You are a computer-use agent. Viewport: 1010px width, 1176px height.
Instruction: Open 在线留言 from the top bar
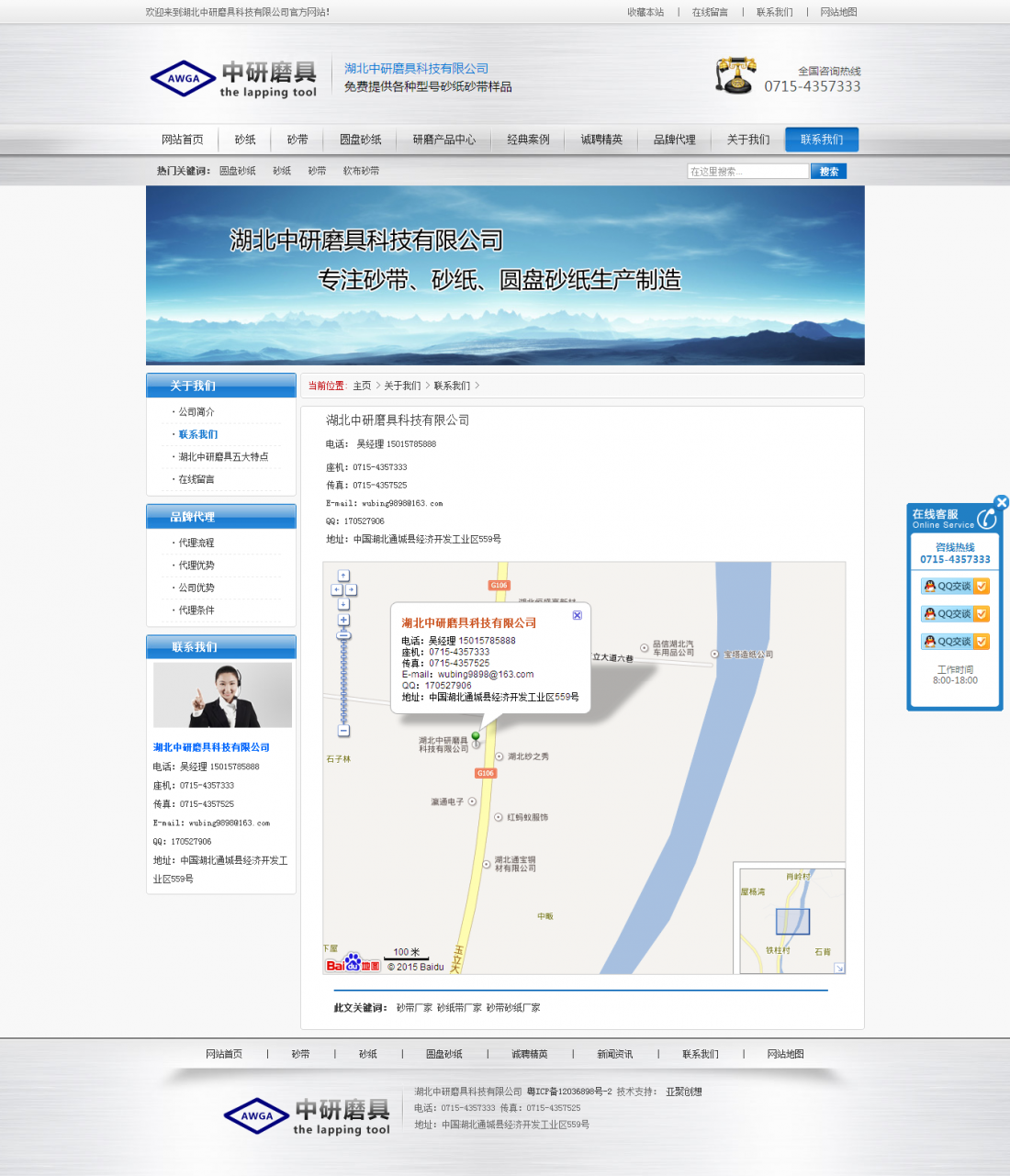710,12
